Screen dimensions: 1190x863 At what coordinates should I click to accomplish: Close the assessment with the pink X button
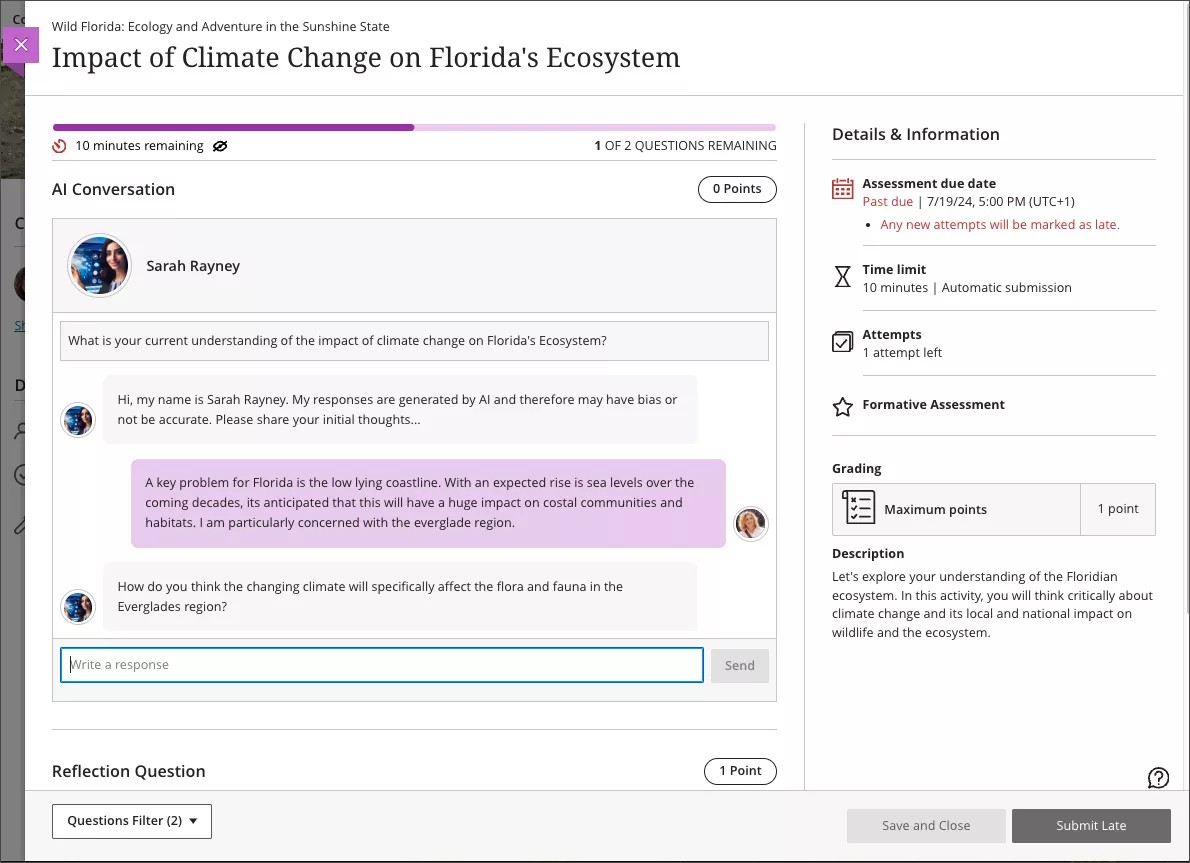click(x=21, y=45)
